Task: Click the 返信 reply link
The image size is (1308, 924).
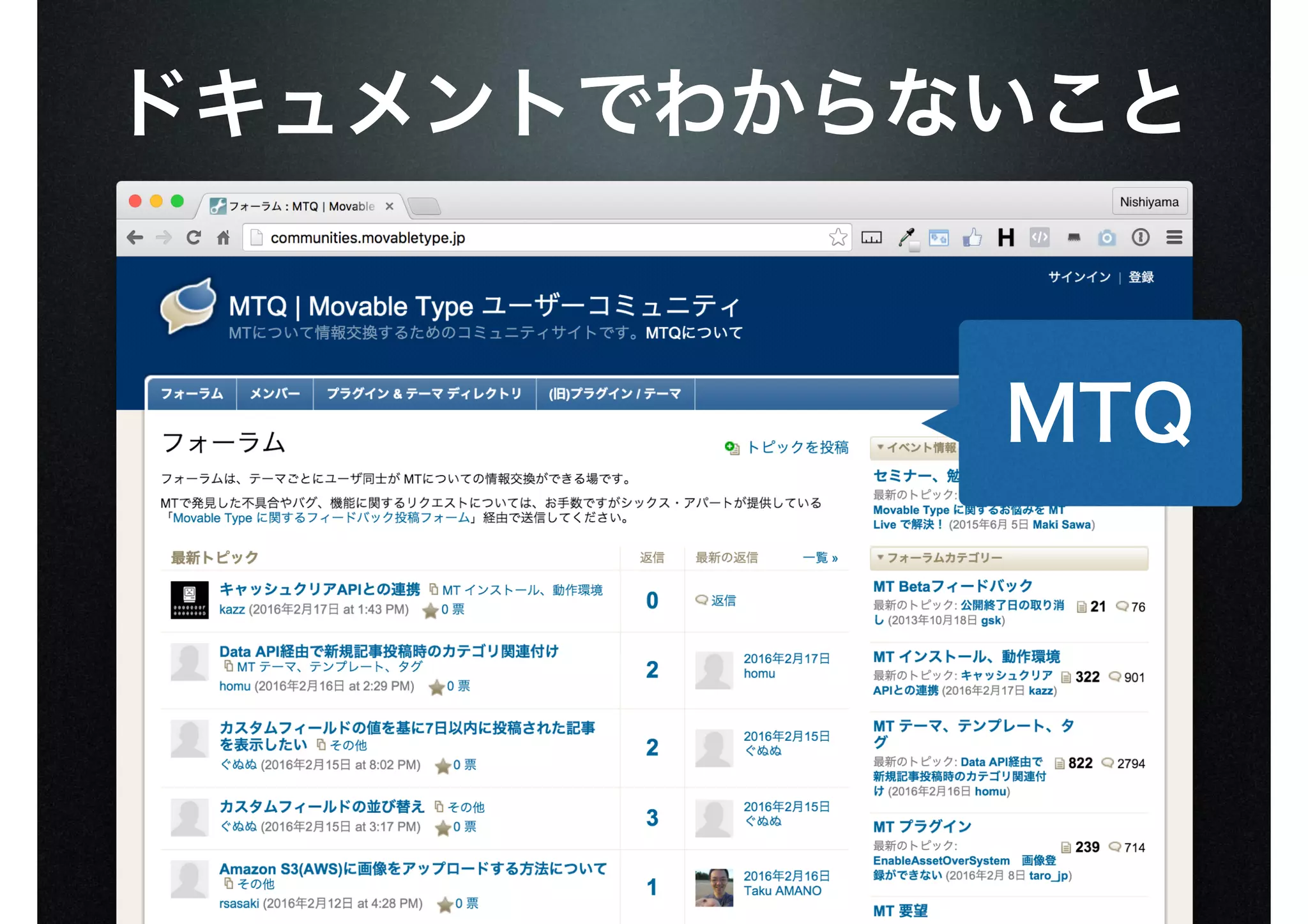Action: pyautogui.click(x=723, y=600)
